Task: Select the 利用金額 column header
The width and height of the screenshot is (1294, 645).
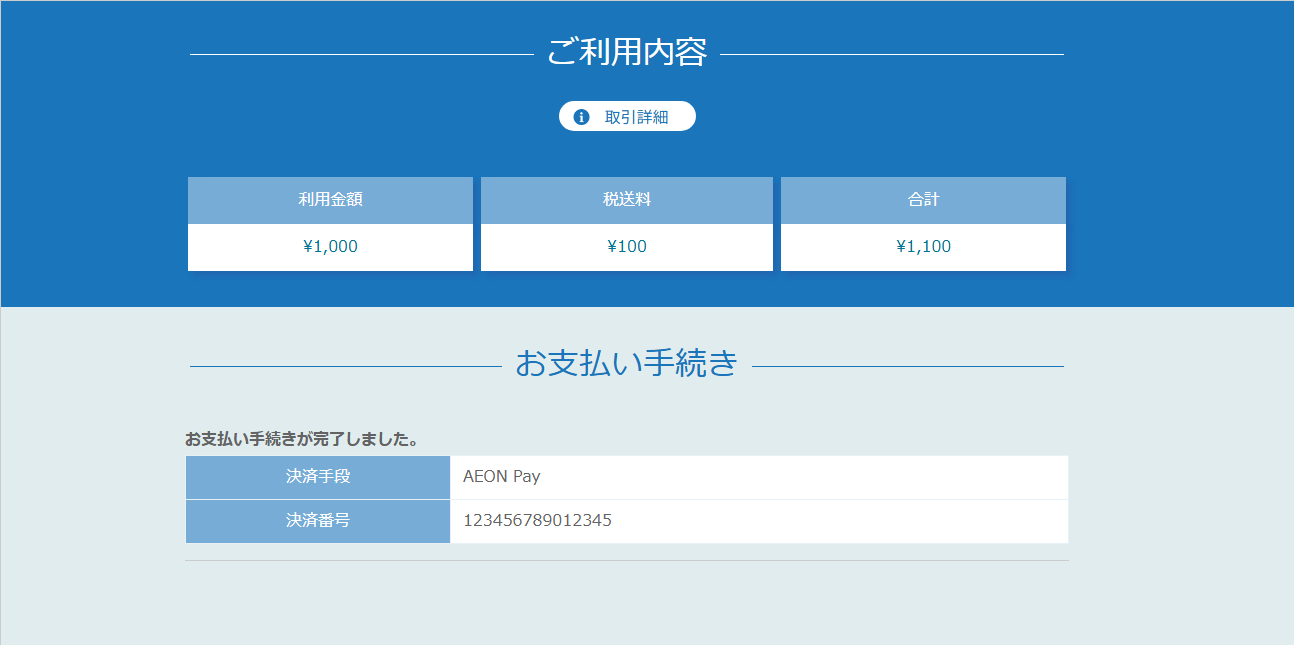Action: pos(330,200)
